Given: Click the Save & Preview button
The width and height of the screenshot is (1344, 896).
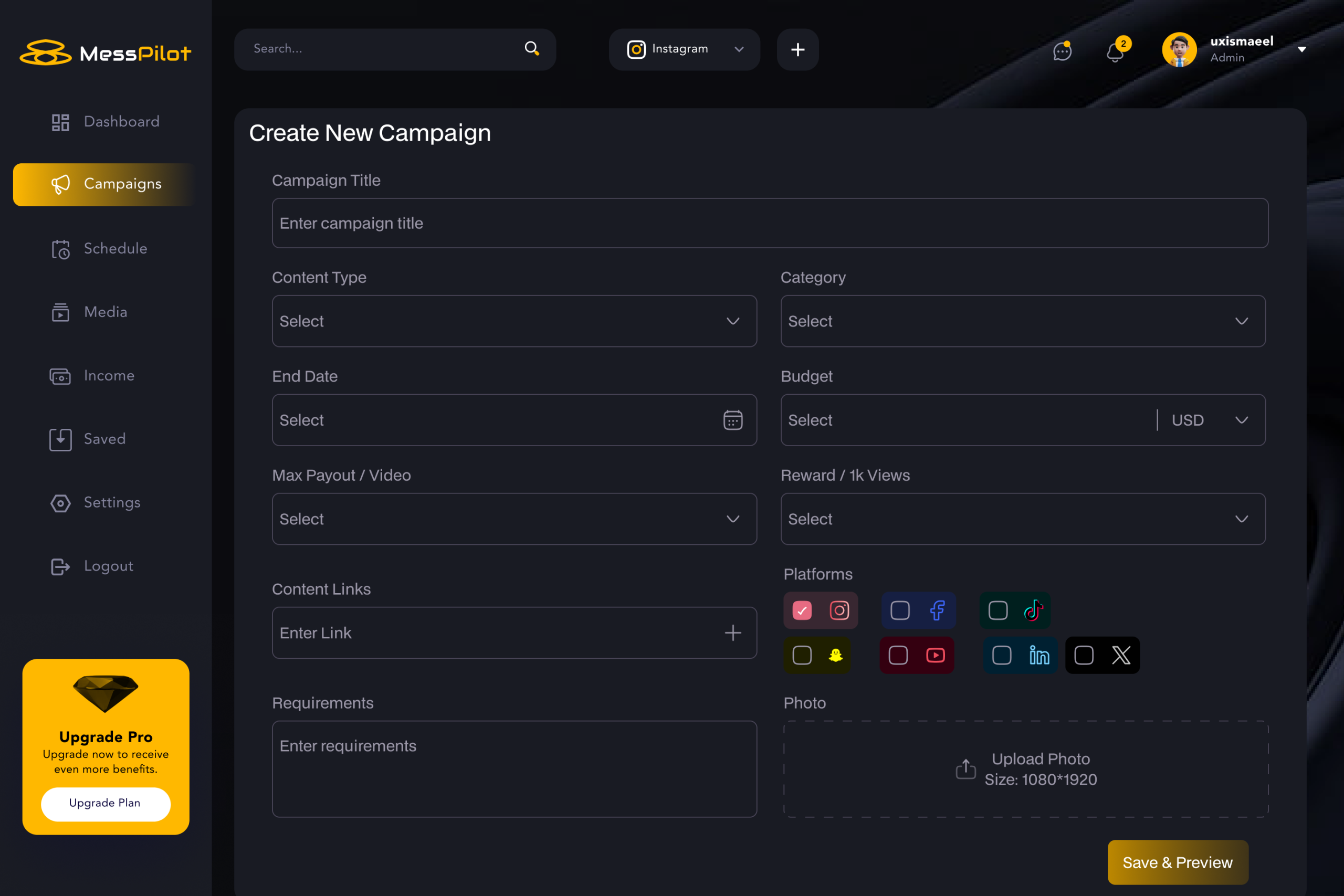Looking at the screenshot, I should pyautogui.click(x=1177, y=862).
